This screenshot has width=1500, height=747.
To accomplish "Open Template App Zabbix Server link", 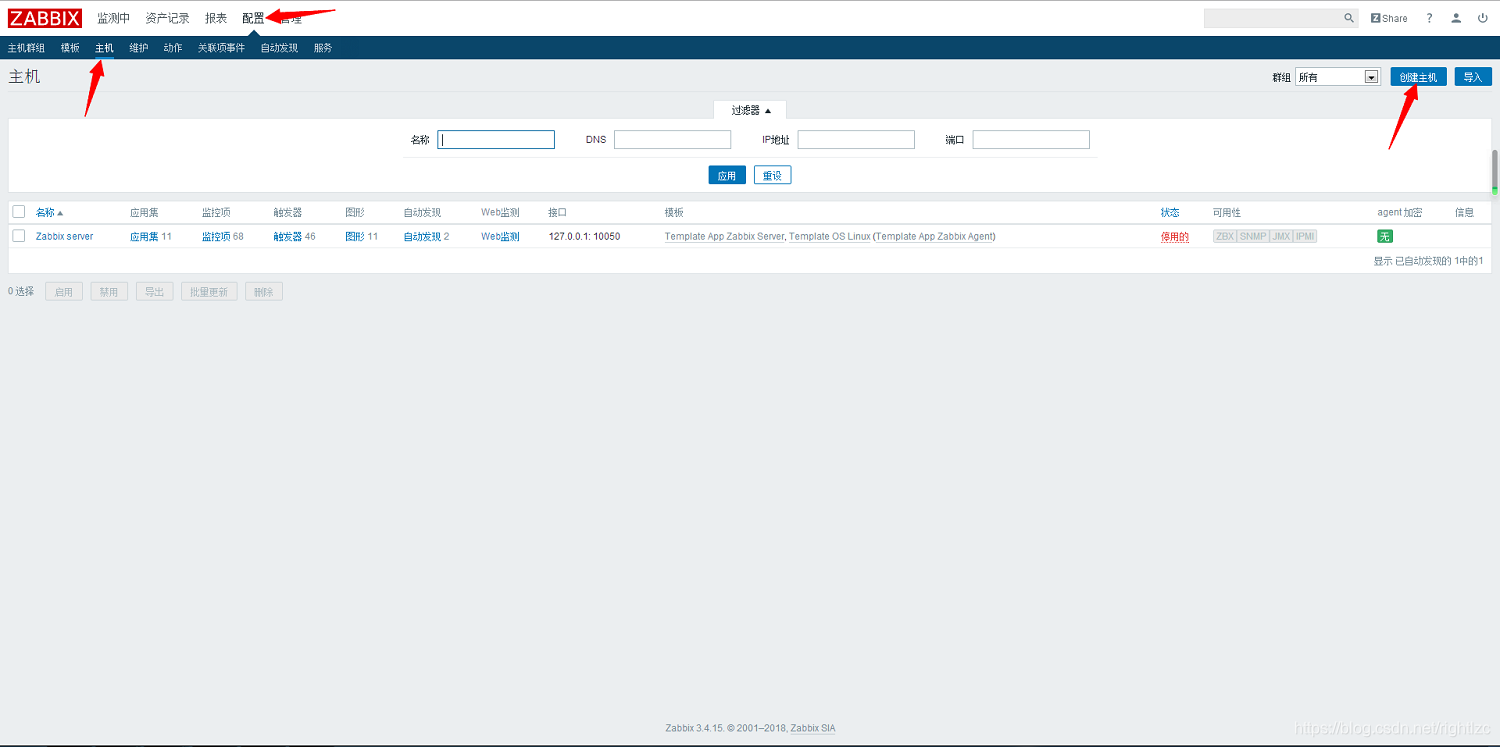I will pyautogui.click(x=724, y=237).
